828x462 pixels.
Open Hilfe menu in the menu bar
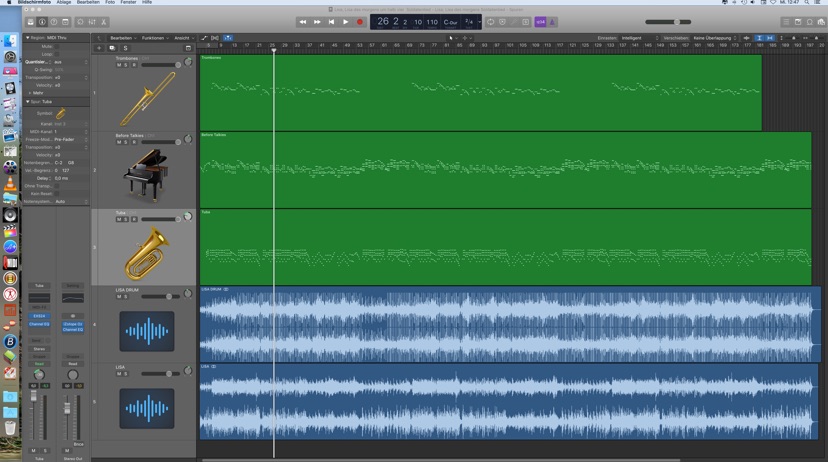tap(147, 2)
